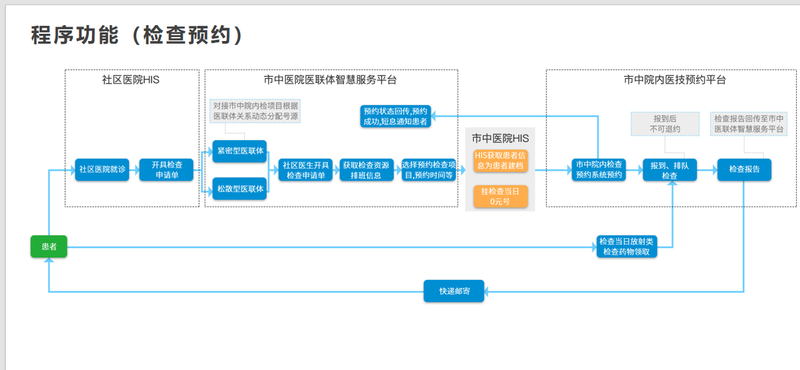The image size is (800, 370).
Task: Click the 检查报告 box
Action: 744,170
